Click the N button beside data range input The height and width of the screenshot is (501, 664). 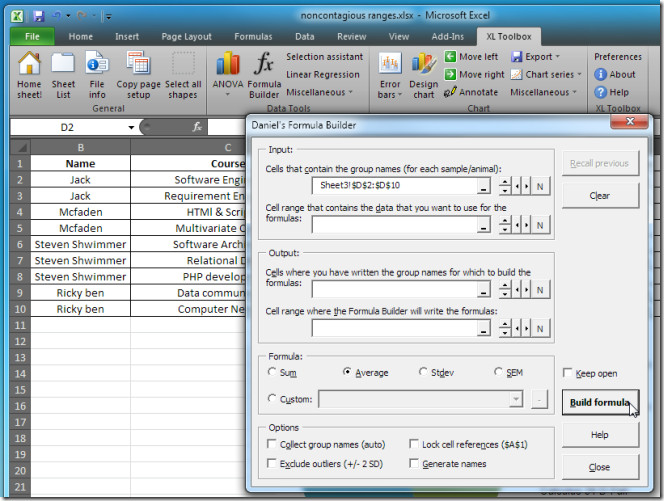pyautogui.click(x=540, y=225)
